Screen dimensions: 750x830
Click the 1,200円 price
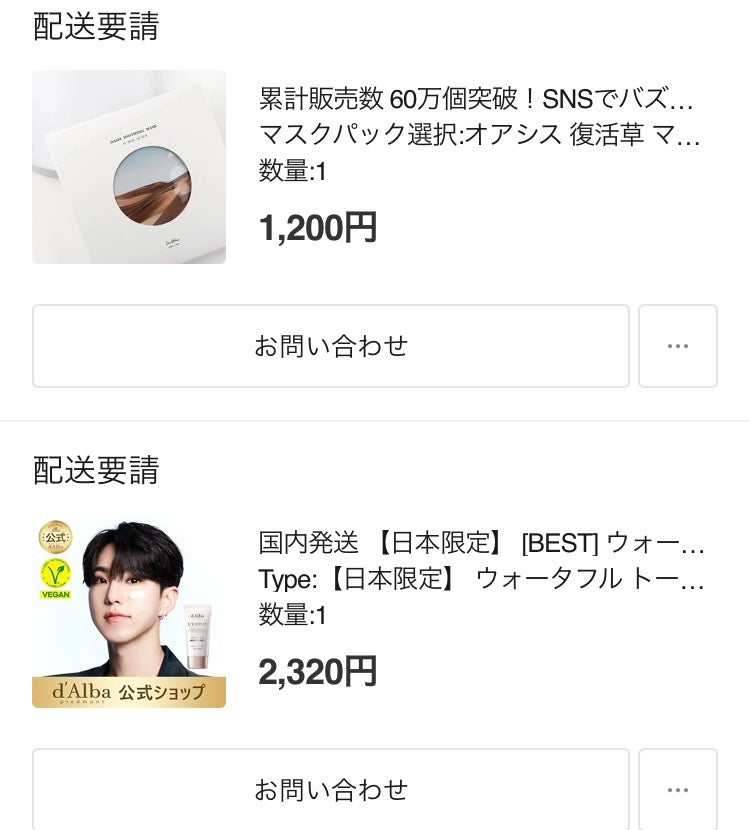[x=318, y=228]
